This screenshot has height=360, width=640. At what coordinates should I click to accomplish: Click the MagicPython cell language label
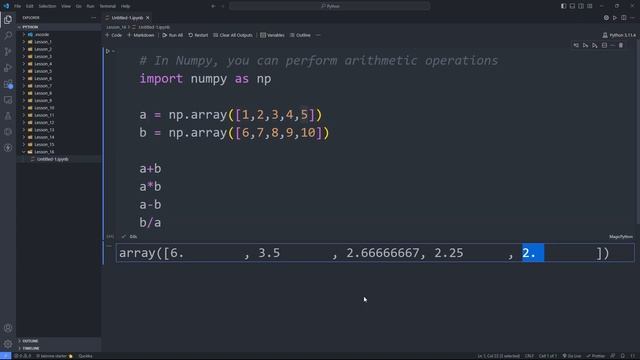[621, 237]
